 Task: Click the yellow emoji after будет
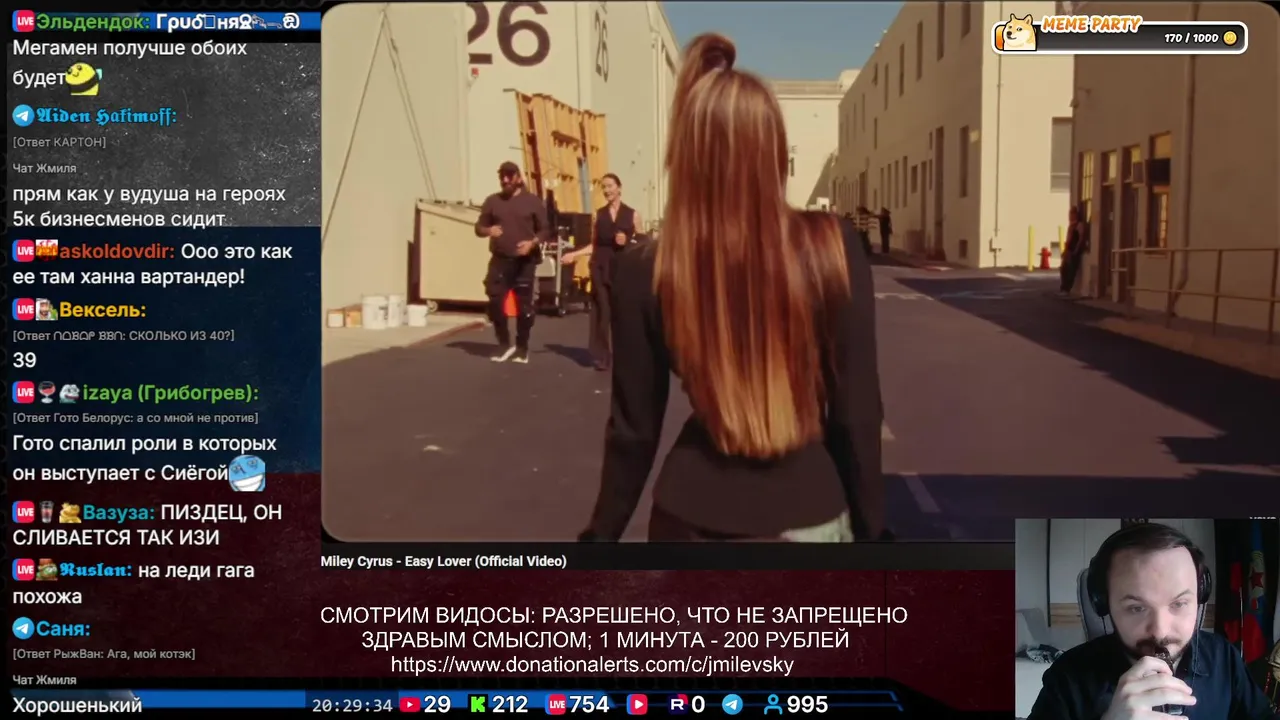[84, 78]
